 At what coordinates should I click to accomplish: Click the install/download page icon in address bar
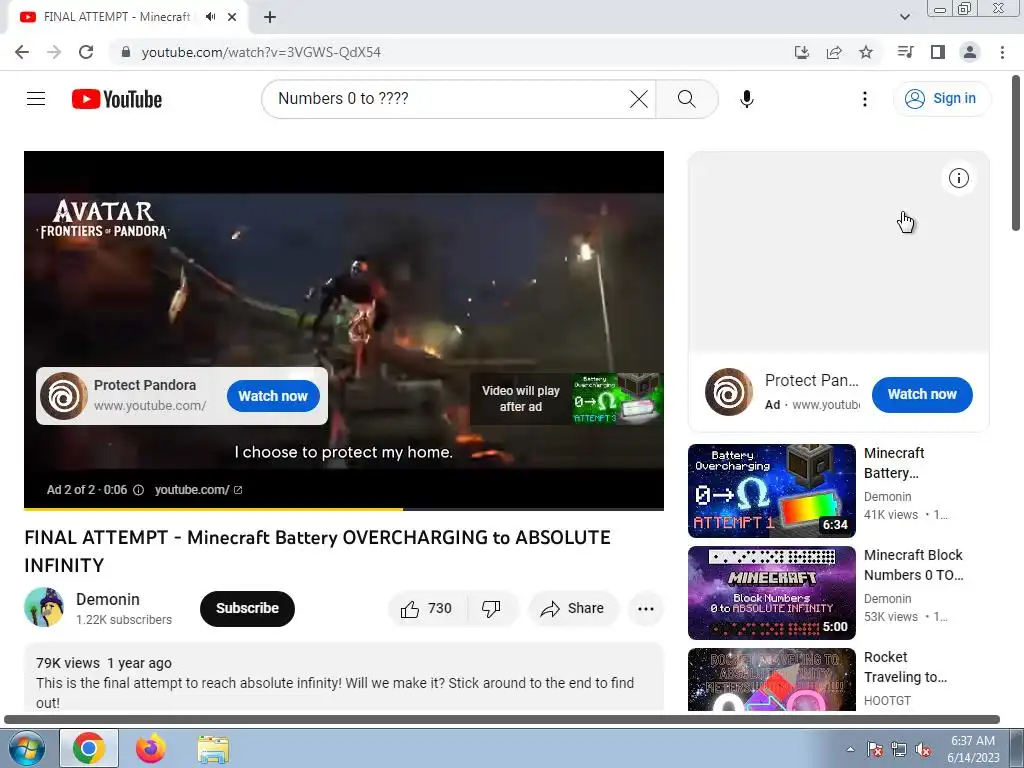[802, 52]
